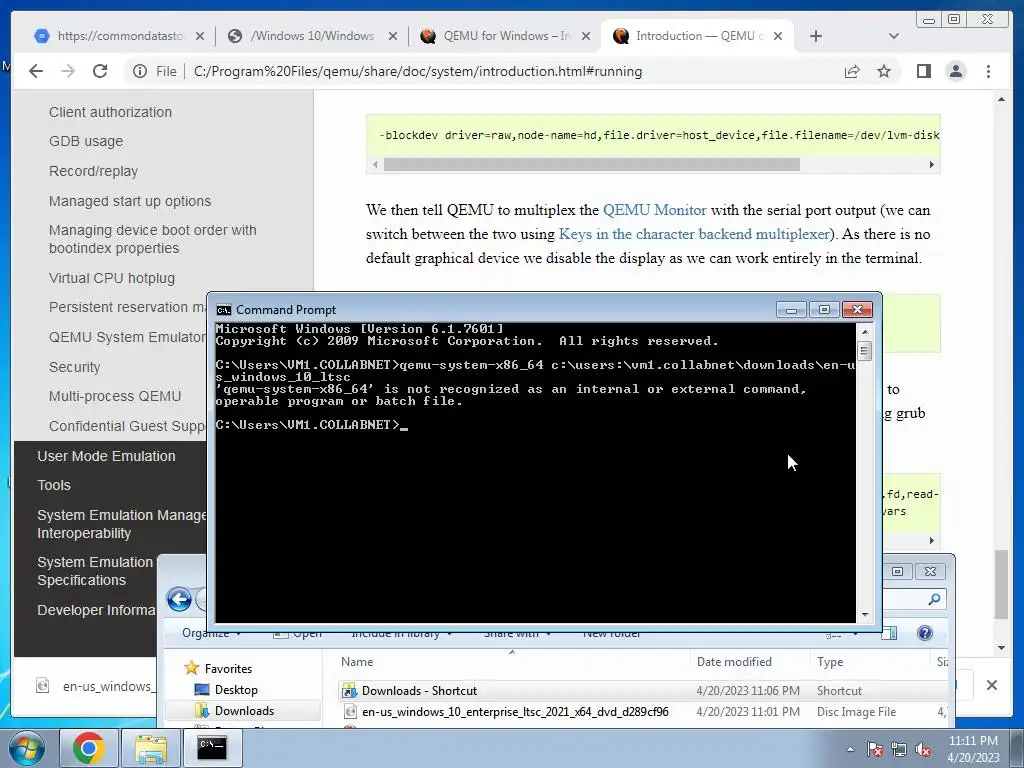The image size is (1024, 768).
Task: Minimize the Command Prompt window
Action: point(792,310)
